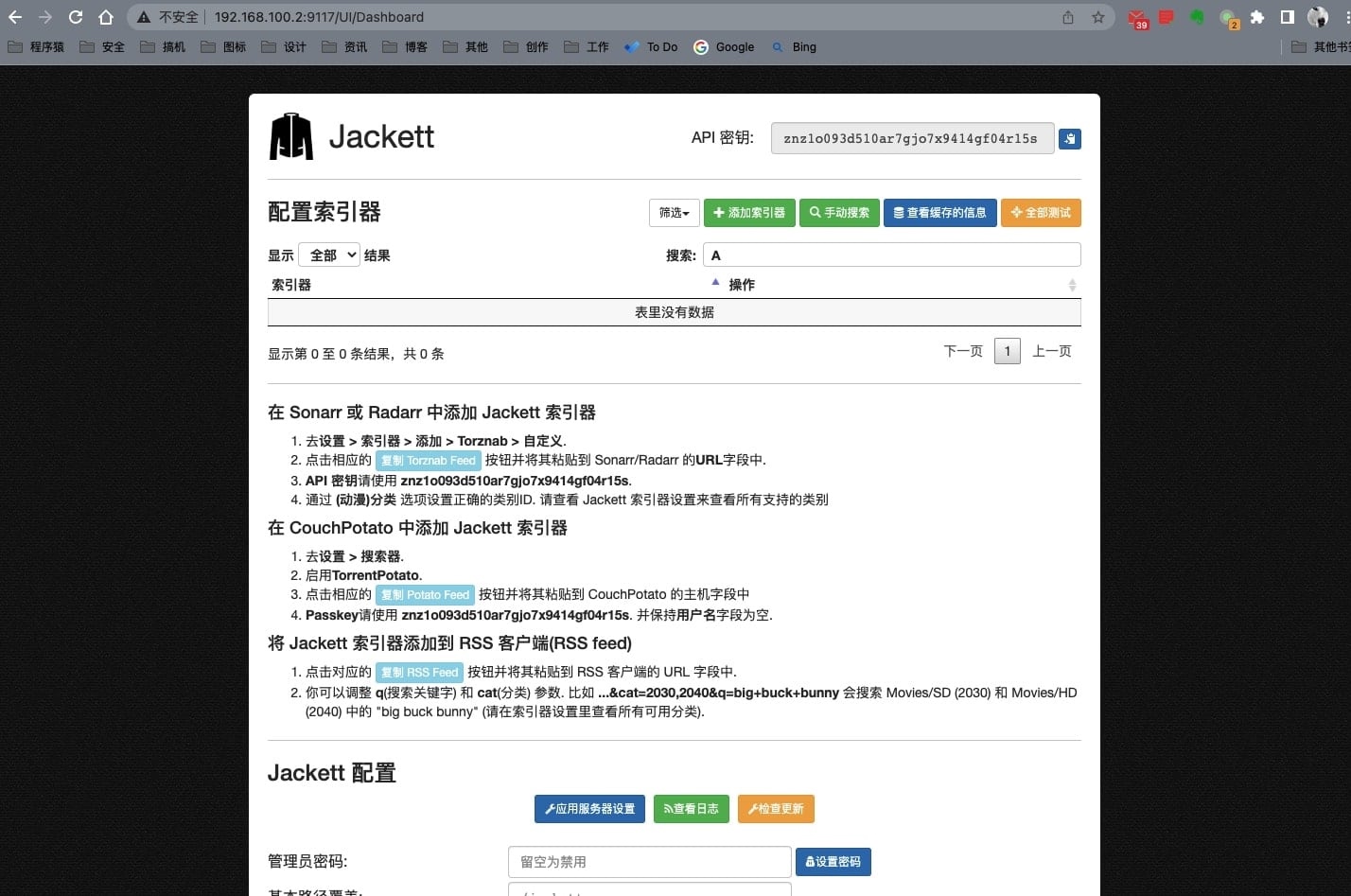The image size is (1351, 896).
Task: Open the 其他书签 folder on the right
Action: [x=1320, y=46]
